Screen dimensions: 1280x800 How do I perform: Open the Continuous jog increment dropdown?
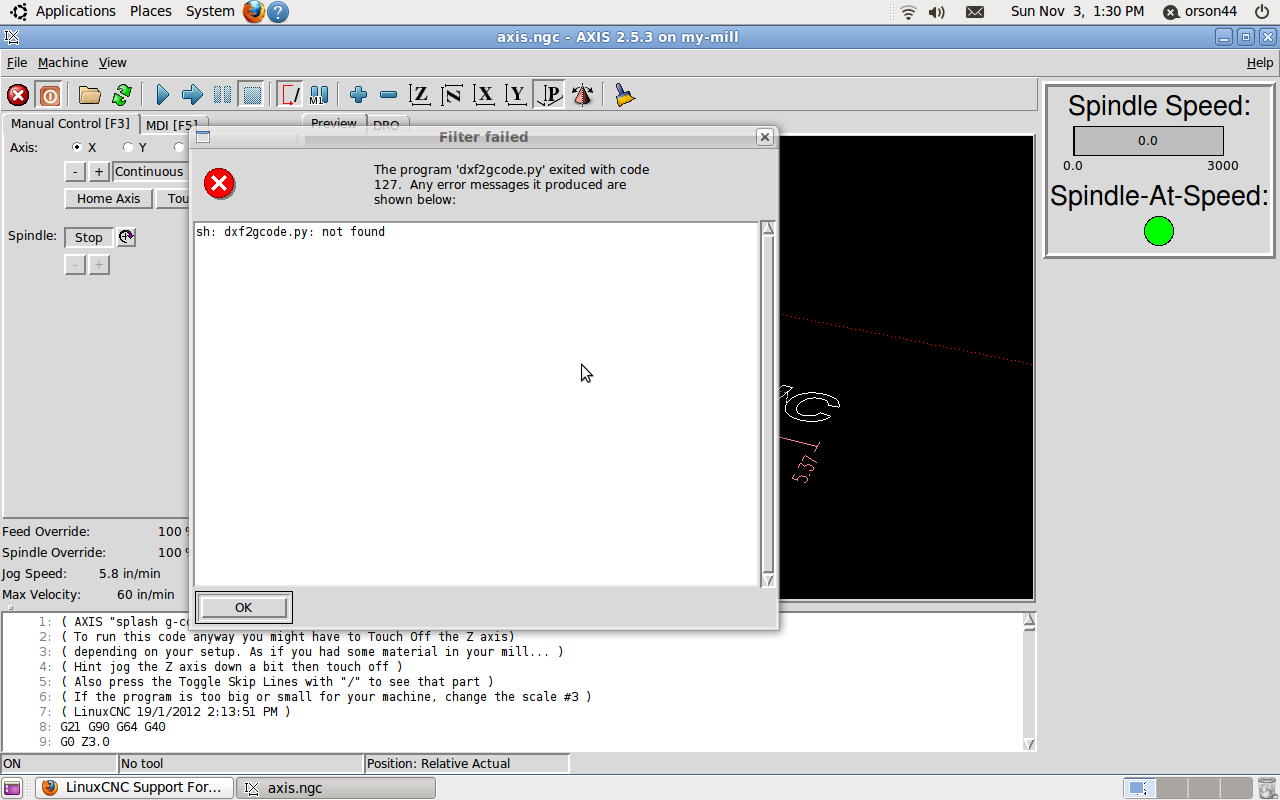click(151, 172)
